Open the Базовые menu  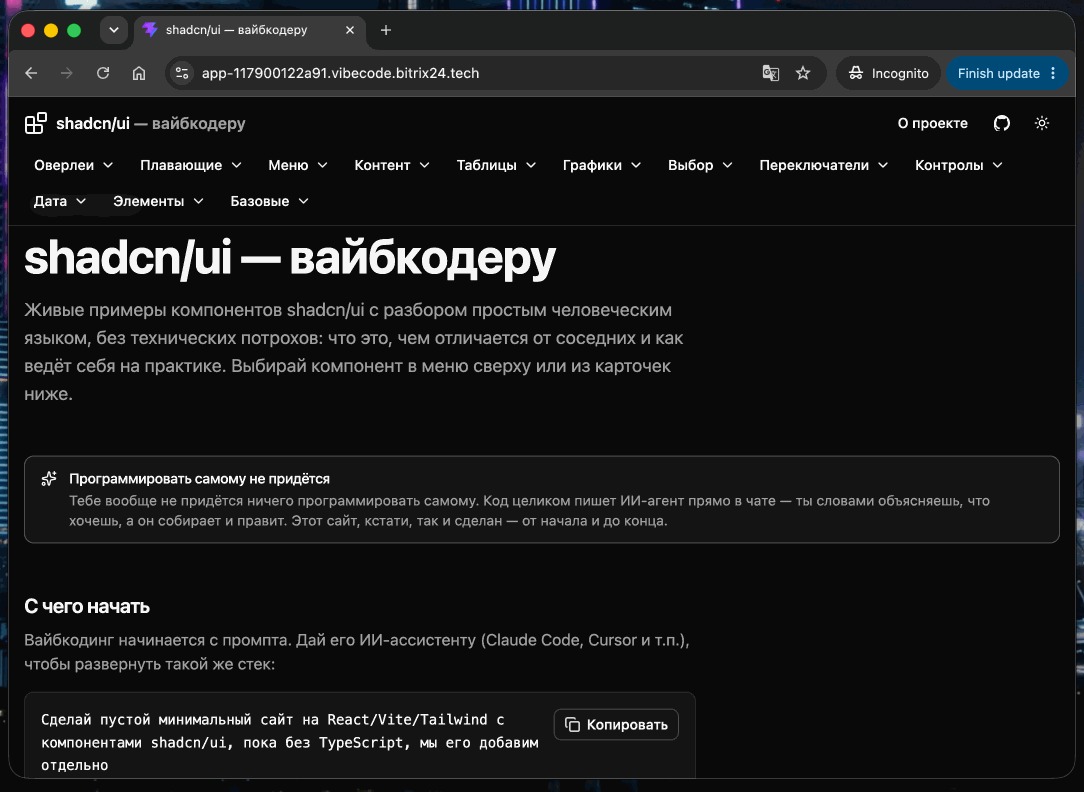click(269, 201)
